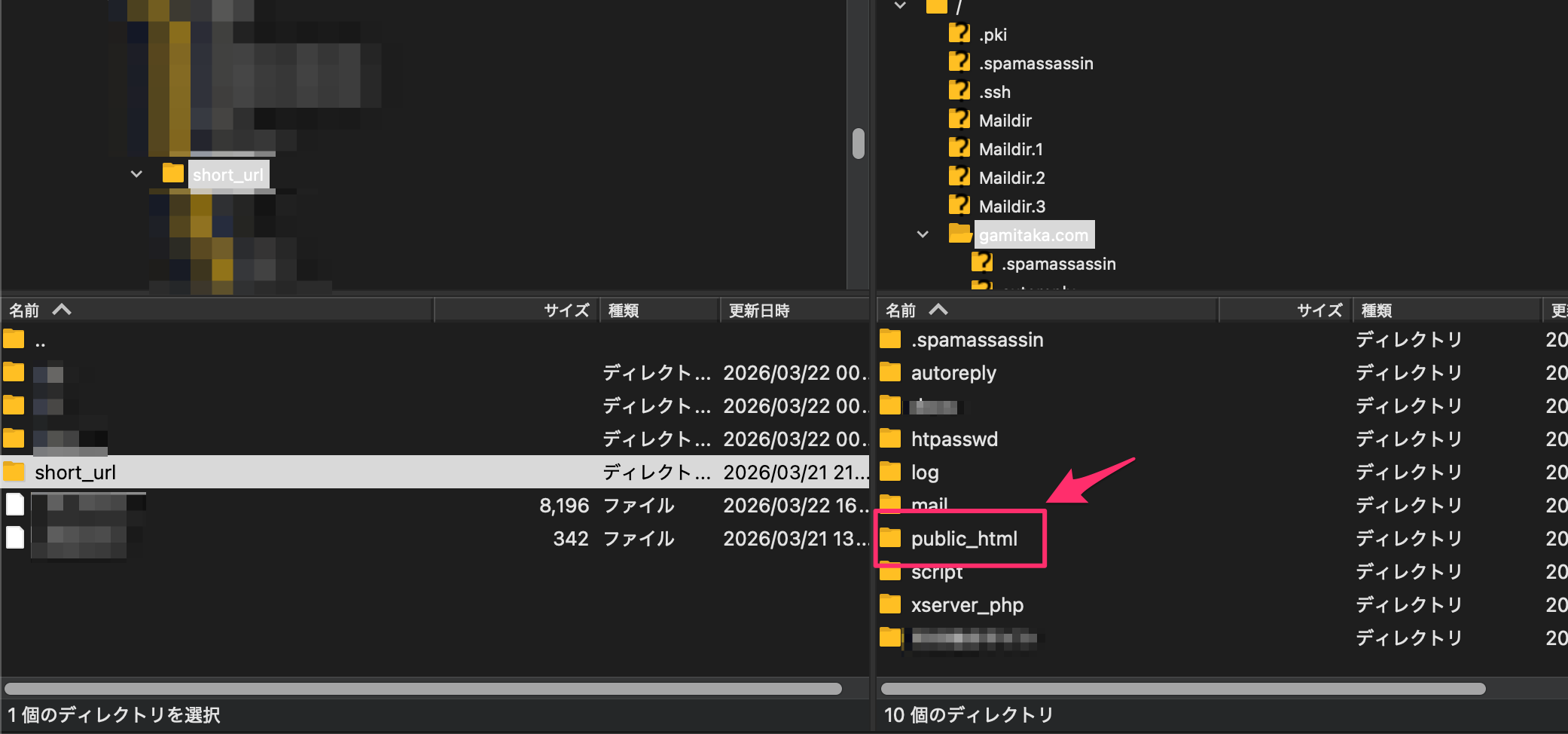
Task: Collapse the short_url local tree node
Action: (x=136, y=174)
